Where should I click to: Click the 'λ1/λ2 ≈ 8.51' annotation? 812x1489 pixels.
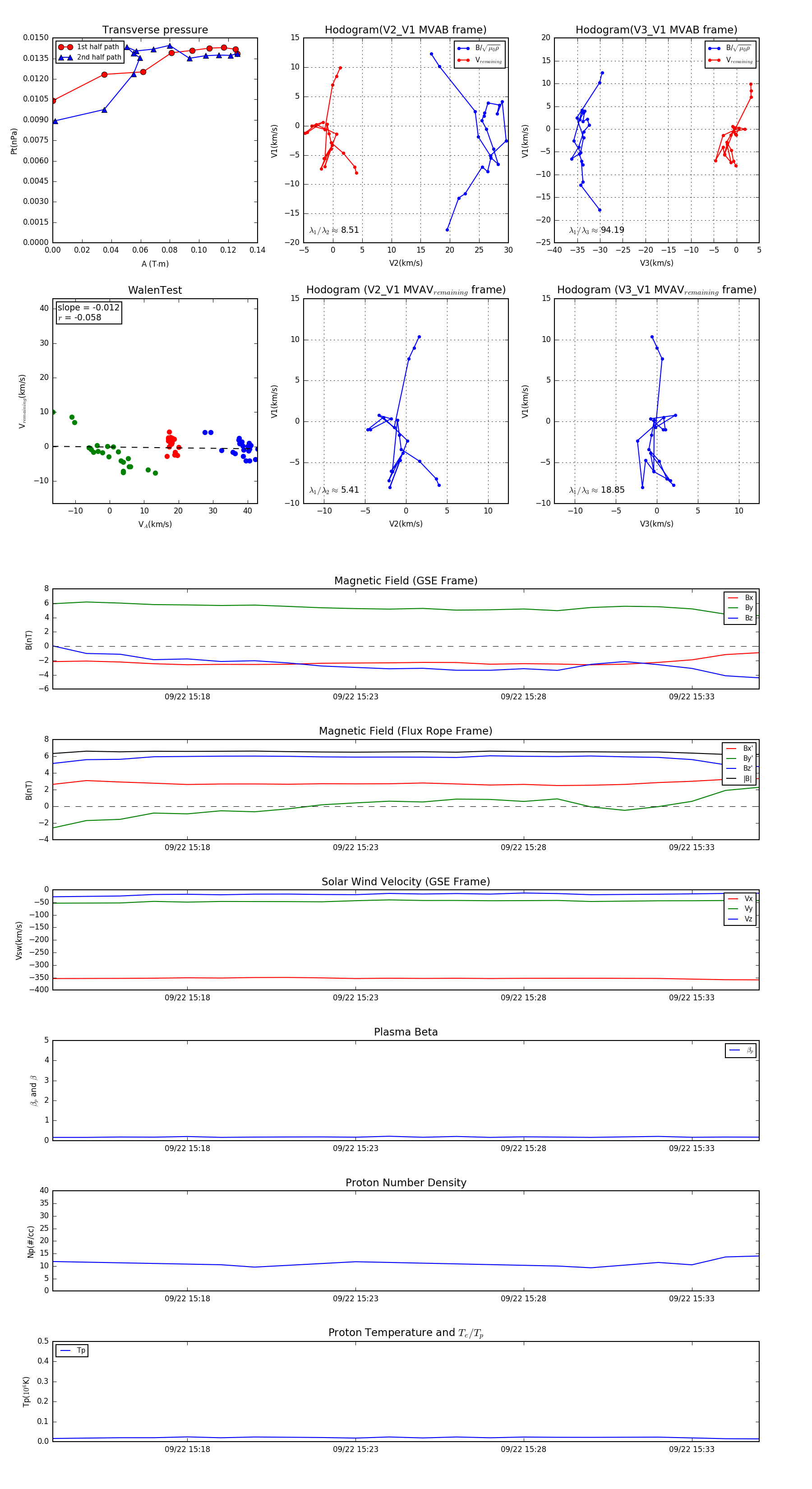point(334,230)
